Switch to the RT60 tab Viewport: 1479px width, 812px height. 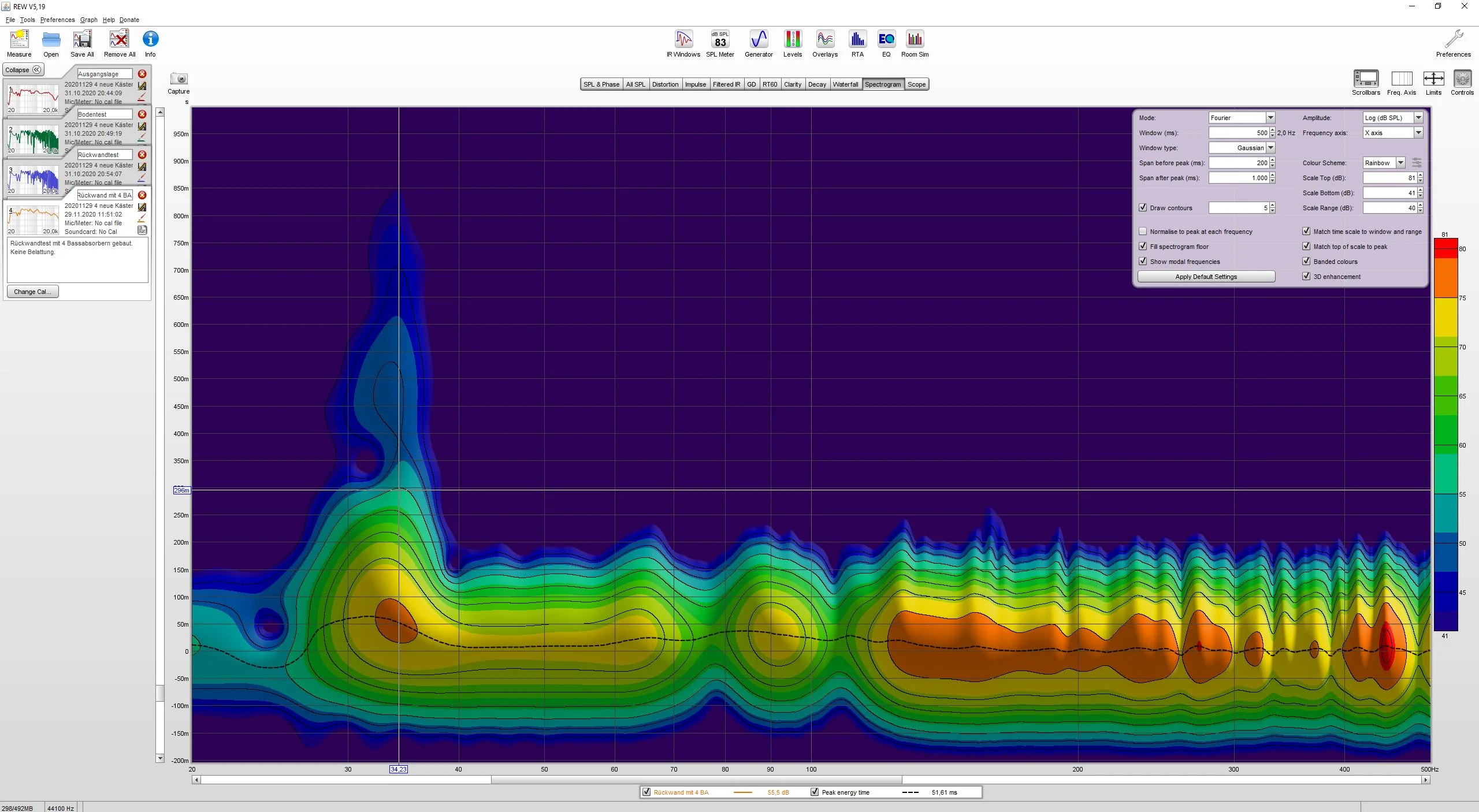pyautogui.click(x=770, y=84)
